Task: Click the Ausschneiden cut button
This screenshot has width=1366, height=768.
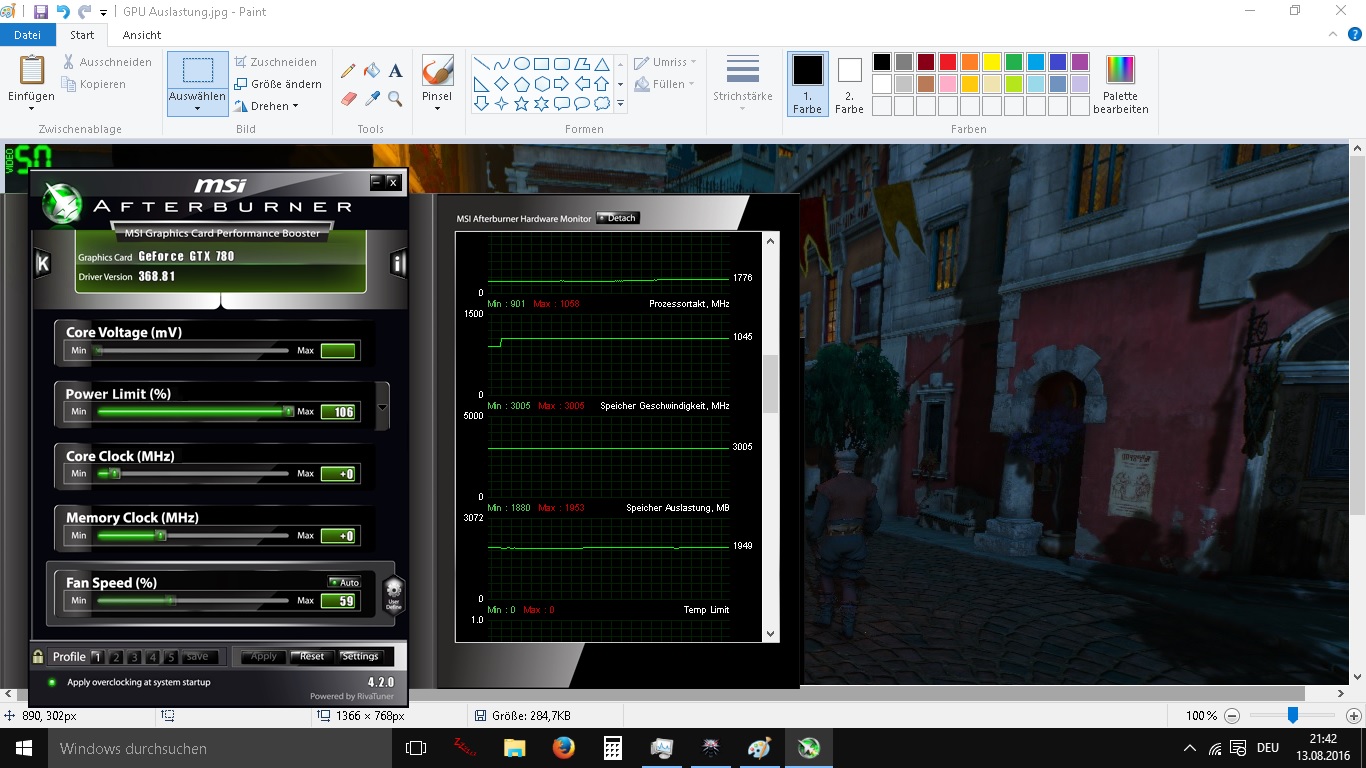Action: click(x=107, y=62)
